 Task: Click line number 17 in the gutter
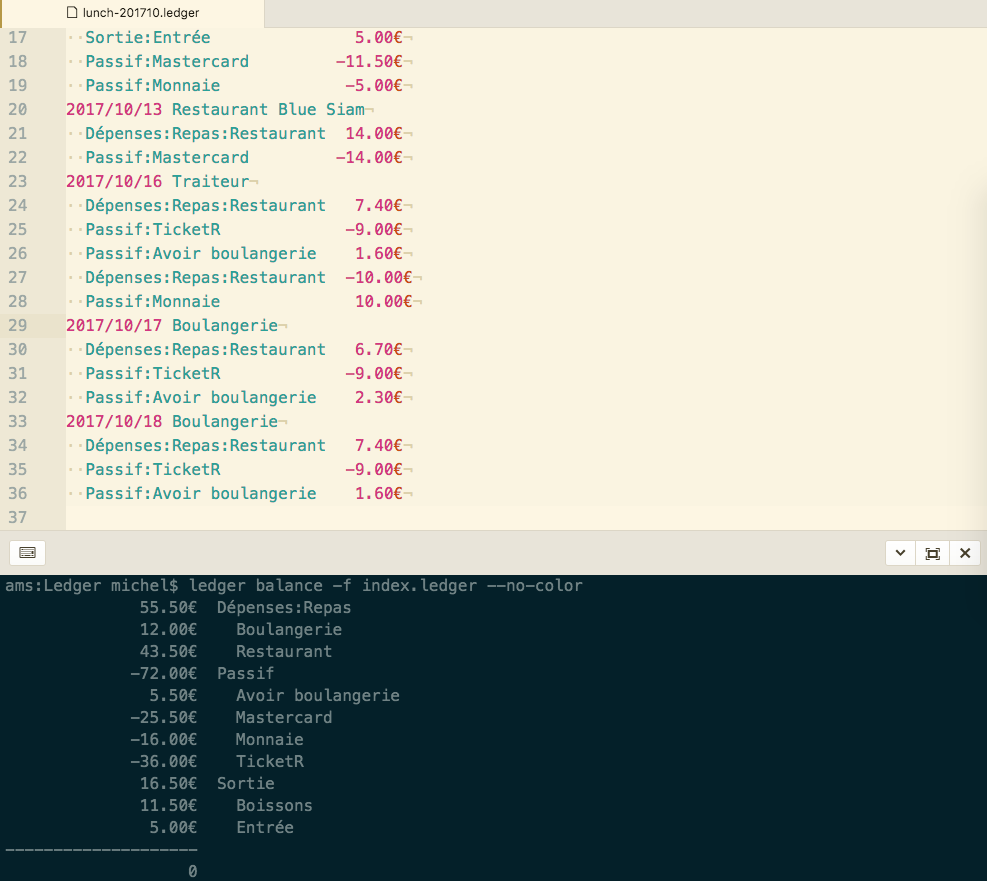[x=18, y=37]
